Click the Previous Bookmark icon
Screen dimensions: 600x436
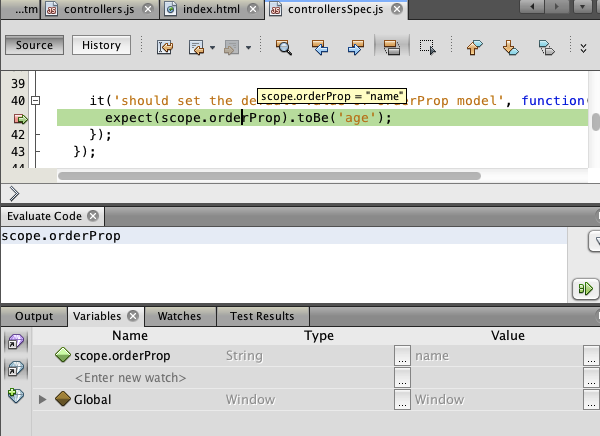coord(474,46)
